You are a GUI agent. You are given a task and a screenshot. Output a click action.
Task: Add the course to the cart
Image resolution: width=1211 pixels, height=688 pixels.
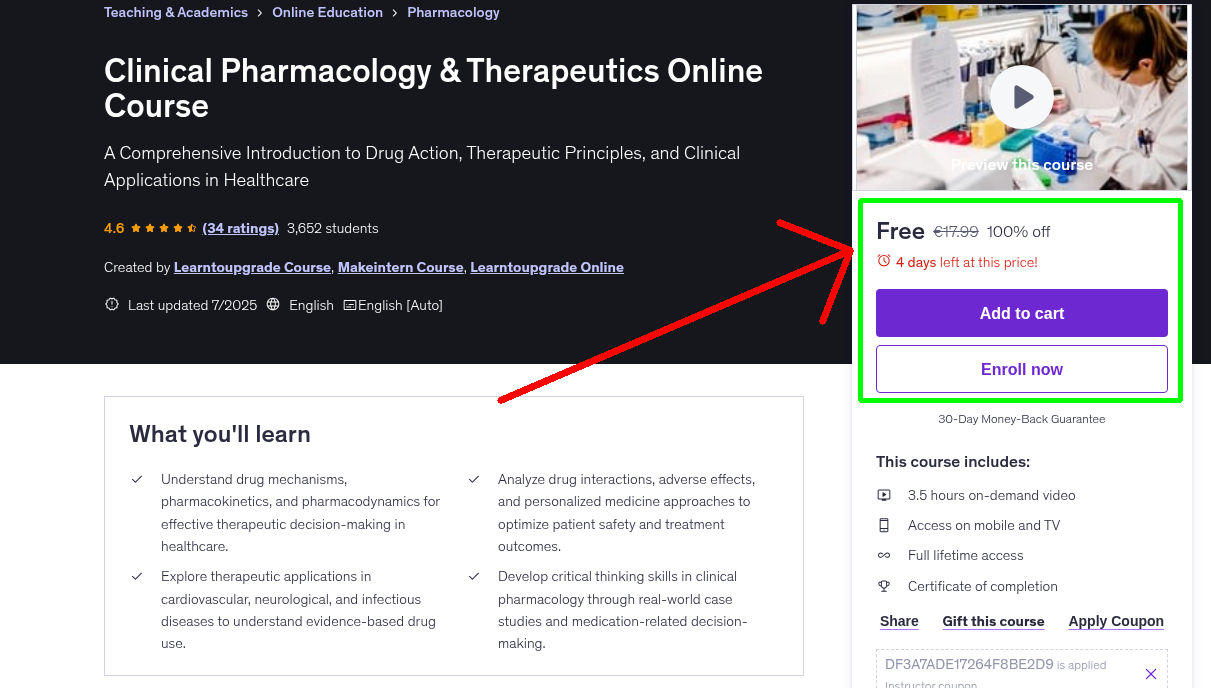[x=1021, y=313]
